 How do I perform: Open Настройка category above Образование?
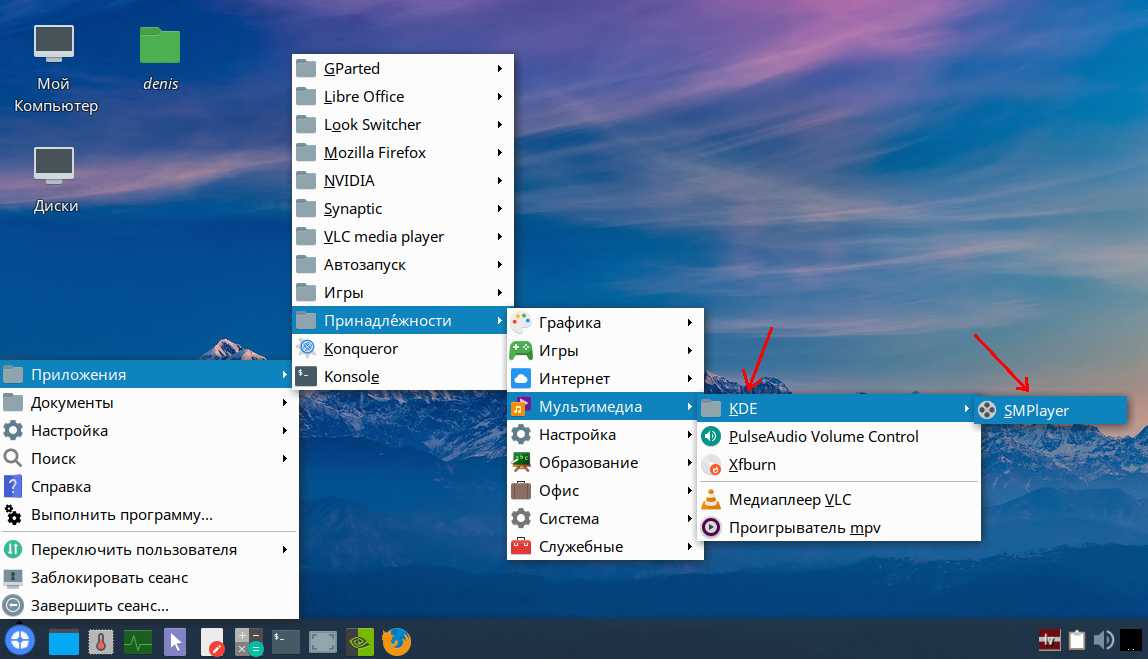coord(603,434)
